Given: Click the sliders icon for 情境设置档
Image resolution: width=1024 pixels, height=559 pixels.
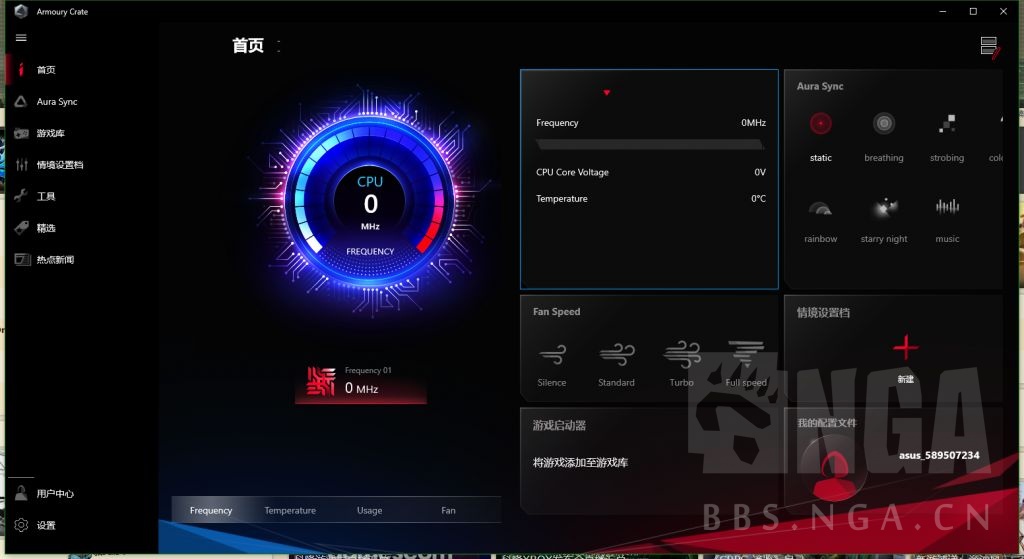Looking at the screenshot, I should click(22, 165).
